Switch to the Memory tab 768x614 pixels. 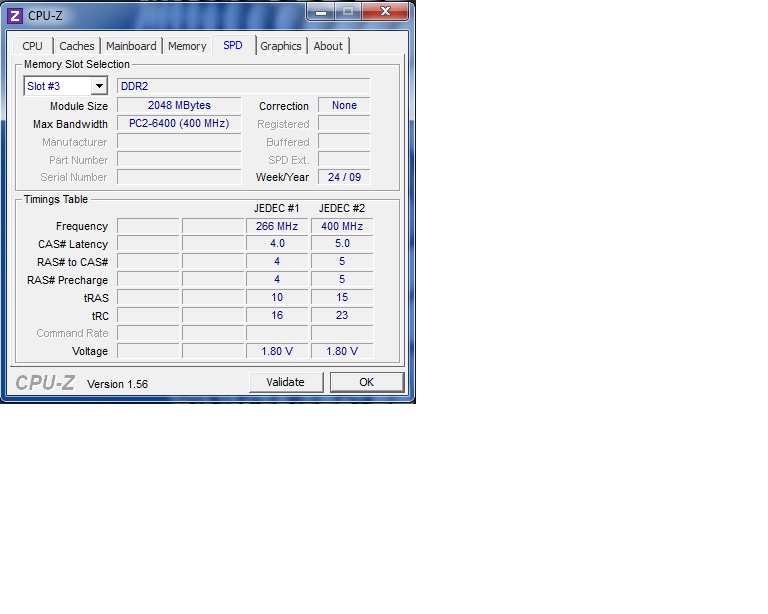[x=187, y=46]
